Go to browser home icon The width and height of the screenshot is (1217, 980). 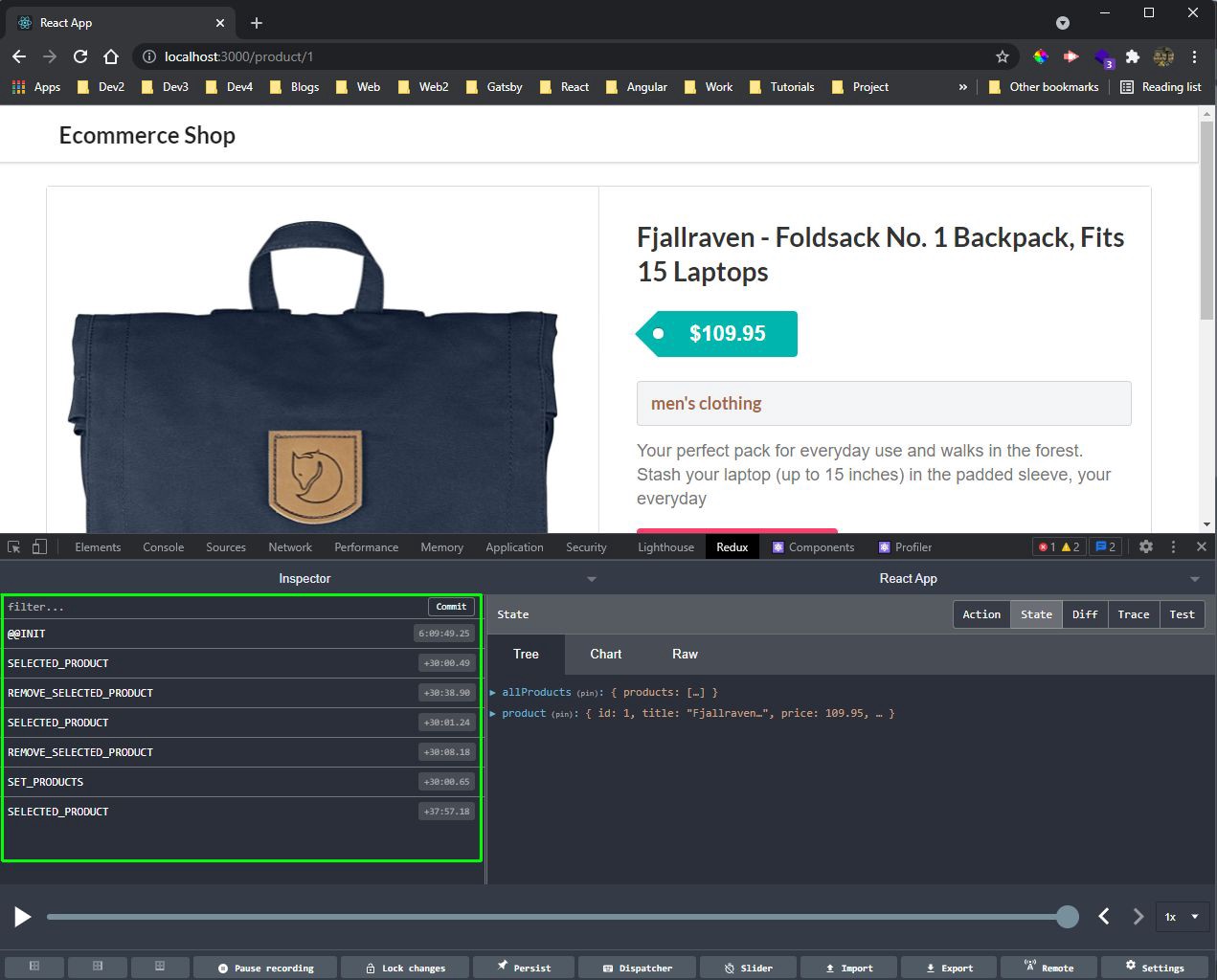(x=111, y=56)
